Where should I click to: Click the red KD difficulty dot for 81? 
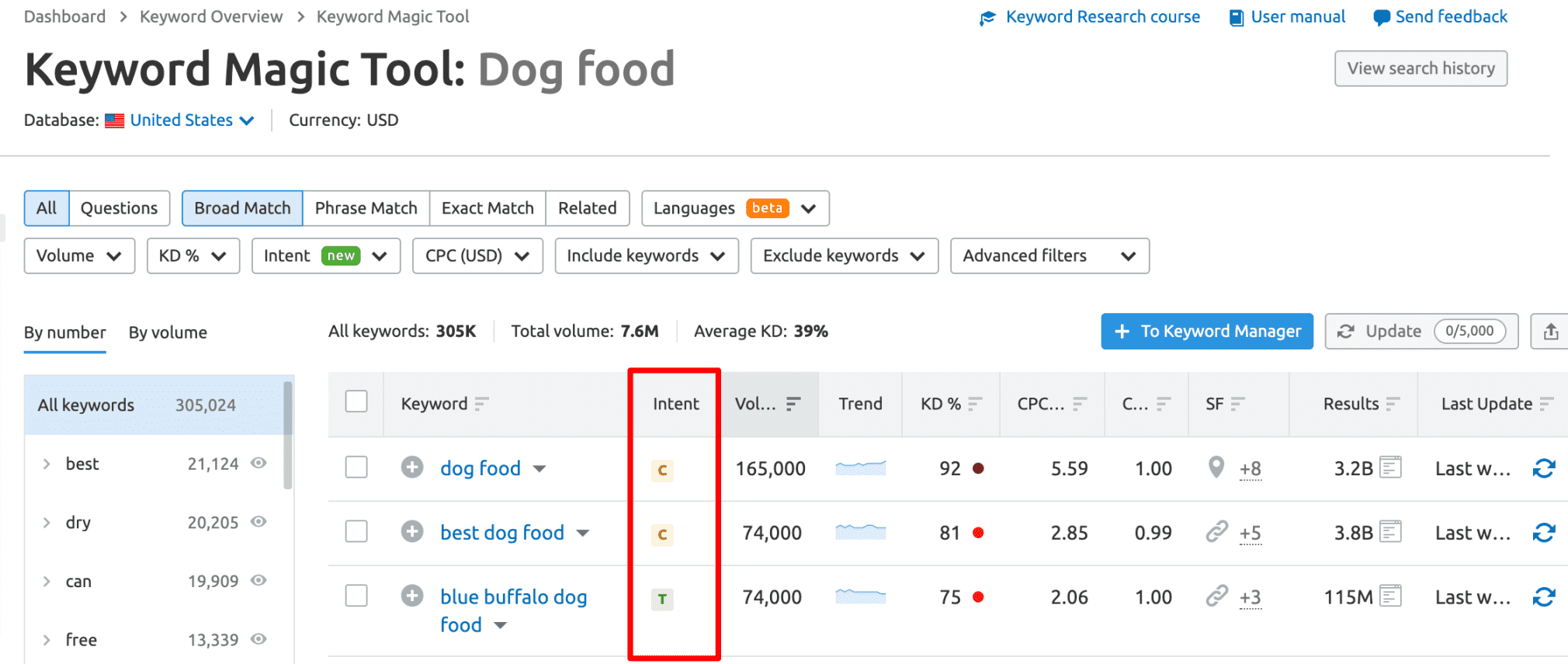pyautogui.click(x=978, y=533)
